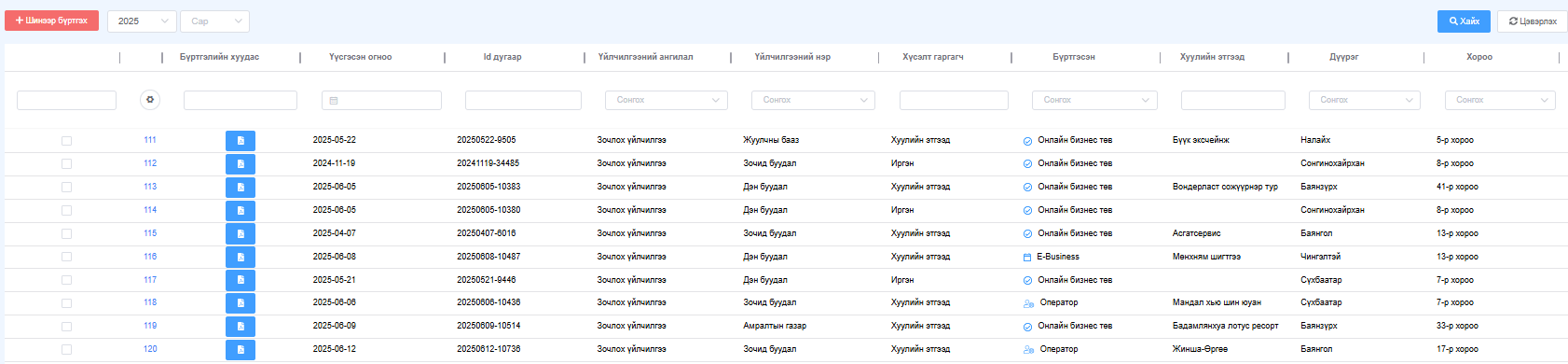Open registration document icon for row 118
This screenshot has width=1568, height=364.
click(x=241, y=303)
